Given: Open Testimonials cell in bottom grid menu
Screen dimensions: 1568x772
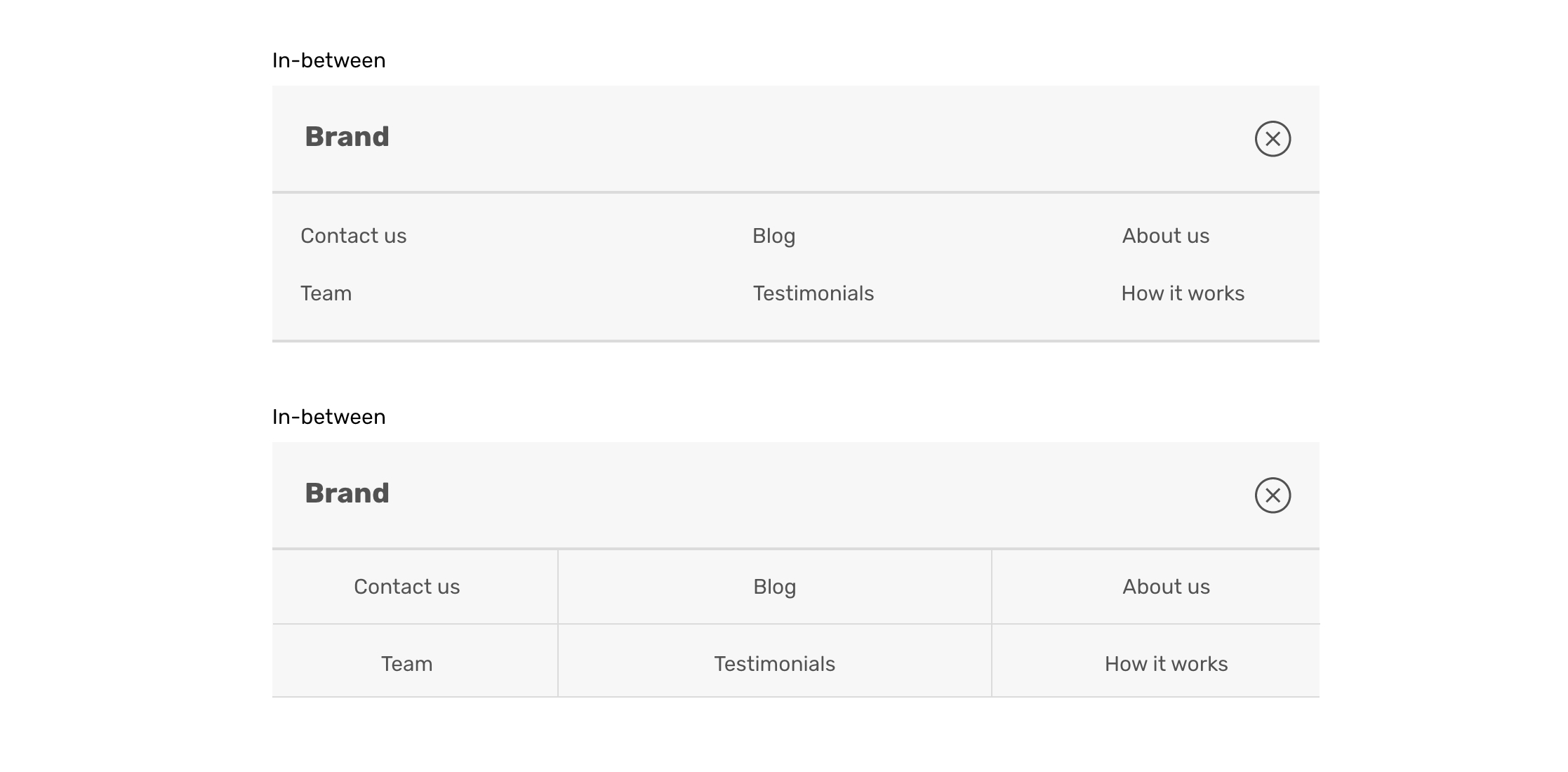Looking at the screenshot, I should click(774, 664).
